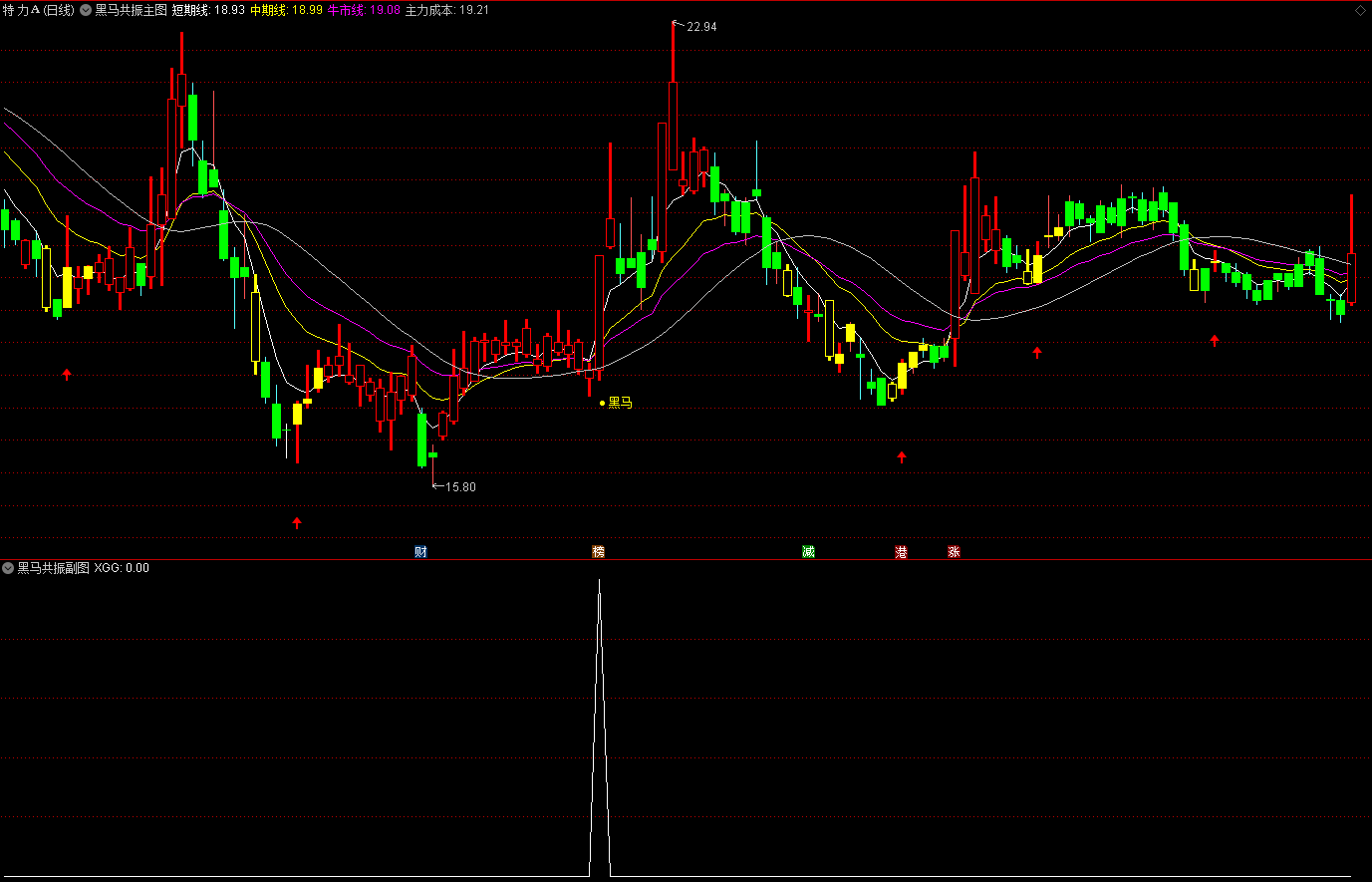Click the blue 财 event marker
Screen dimensions: 1372x882
420,551
